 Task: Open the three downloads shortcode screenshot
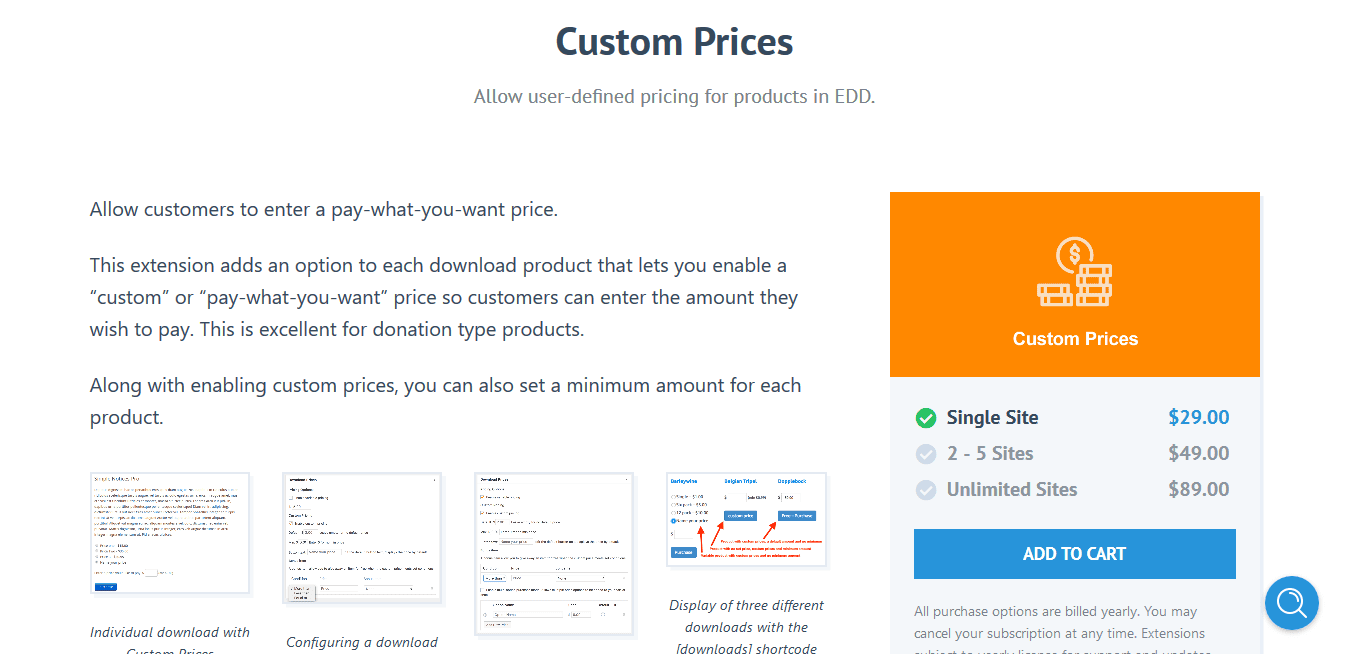click(747, 520)
